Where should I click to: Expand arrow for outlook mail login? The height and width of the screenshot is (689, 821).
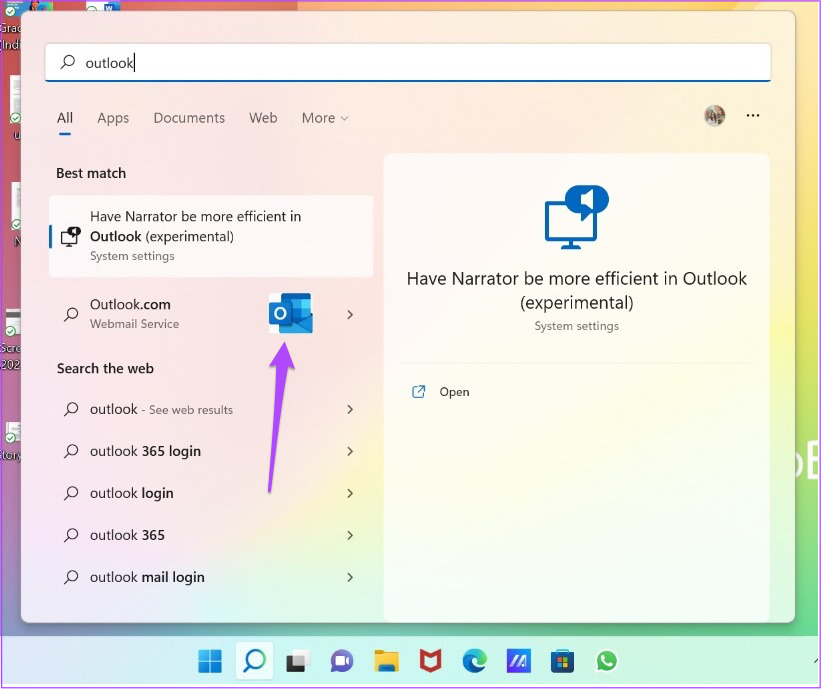tap(350, 577)
